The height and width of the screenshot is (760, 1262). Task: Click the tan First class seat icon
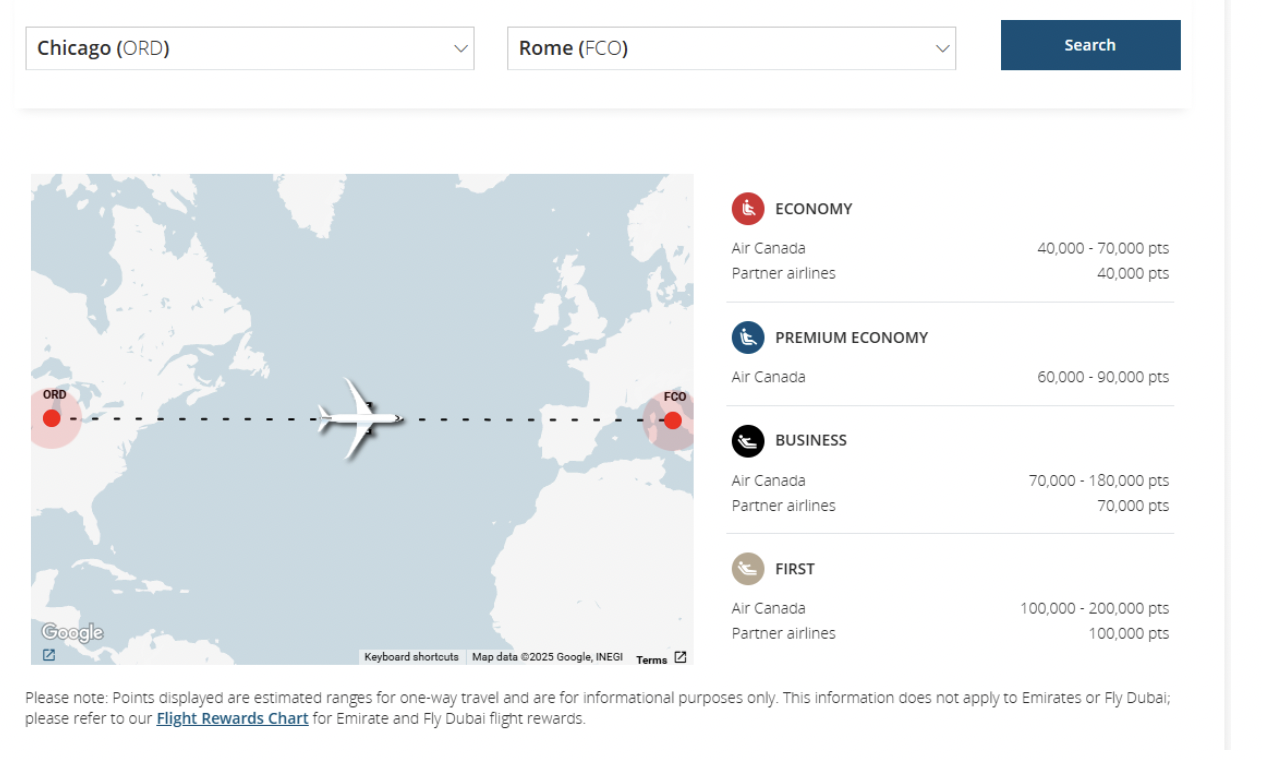click(x=747, y=569)
